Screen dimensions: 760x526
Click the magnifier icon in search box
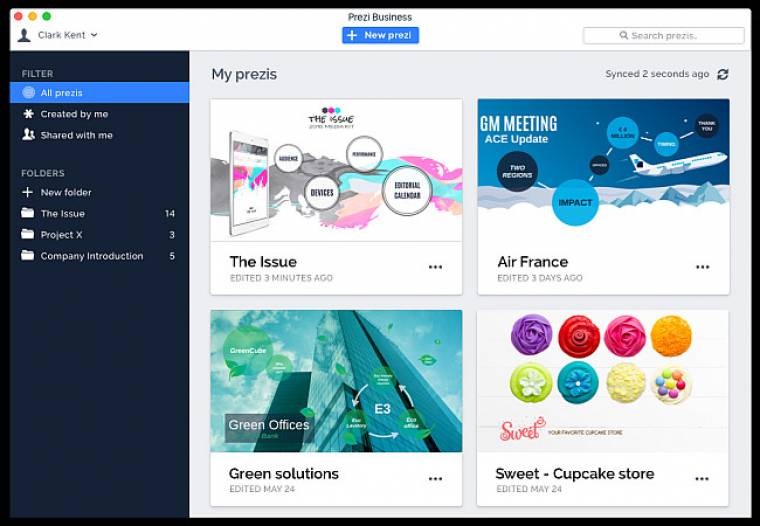pos(624,35)
